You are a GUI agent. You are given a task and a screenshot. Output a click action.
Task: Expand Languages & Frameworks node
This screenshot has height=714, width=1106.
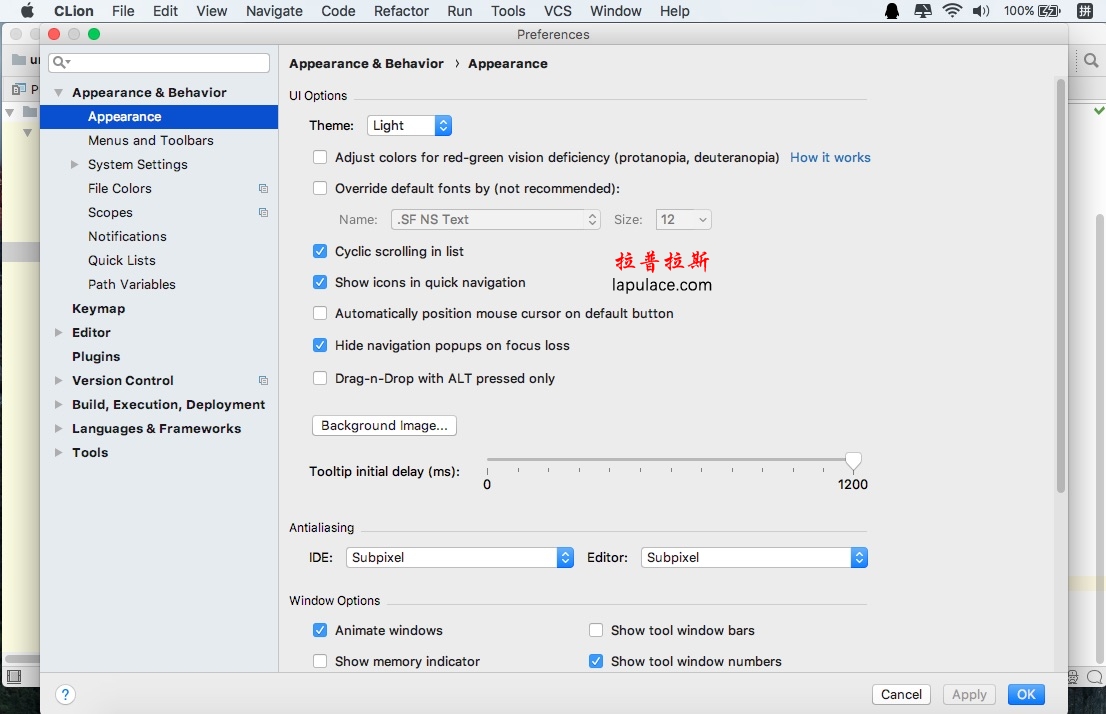59,428
